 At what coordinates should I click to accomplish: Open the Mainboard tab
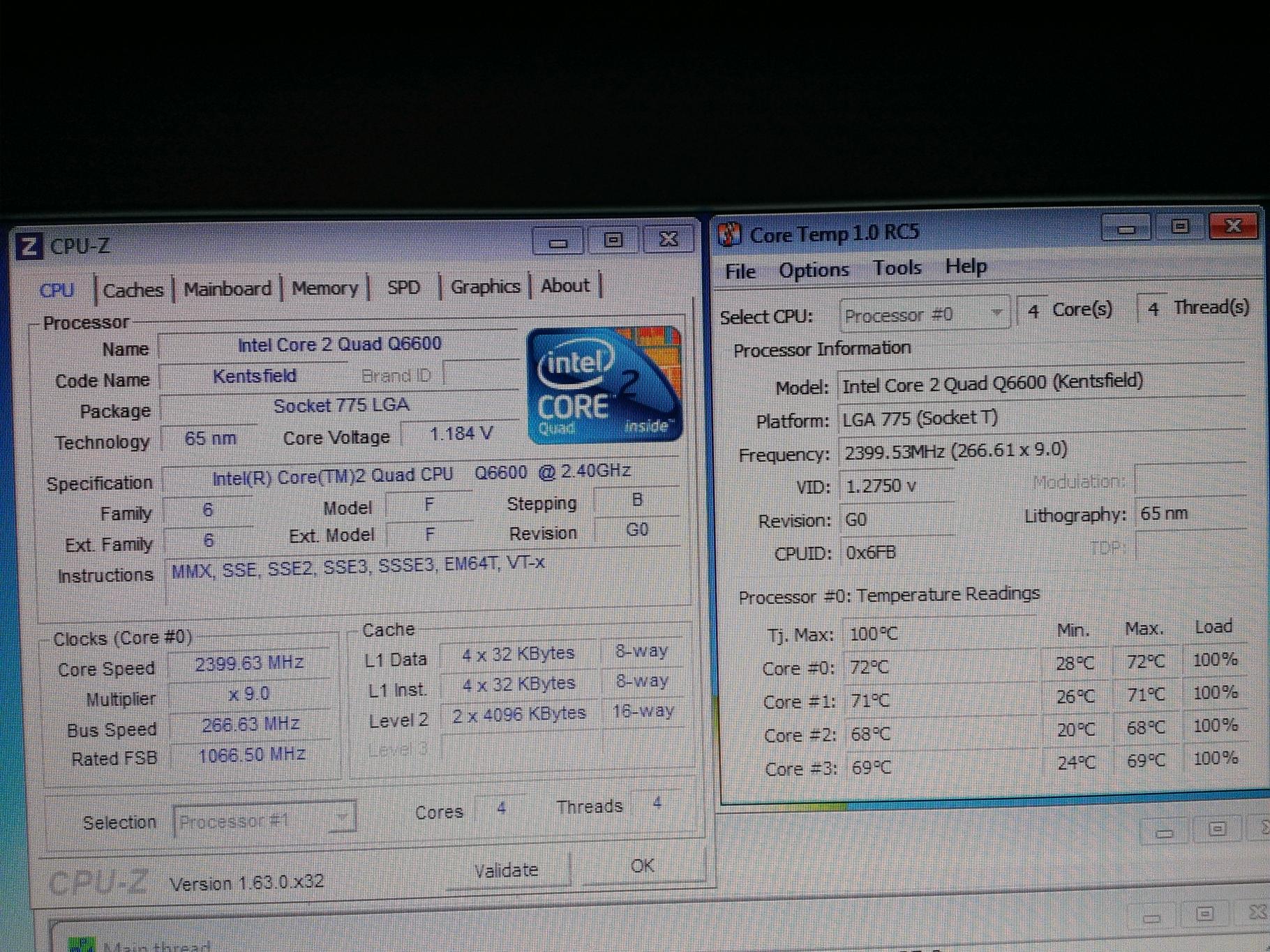tap(227, 289)
